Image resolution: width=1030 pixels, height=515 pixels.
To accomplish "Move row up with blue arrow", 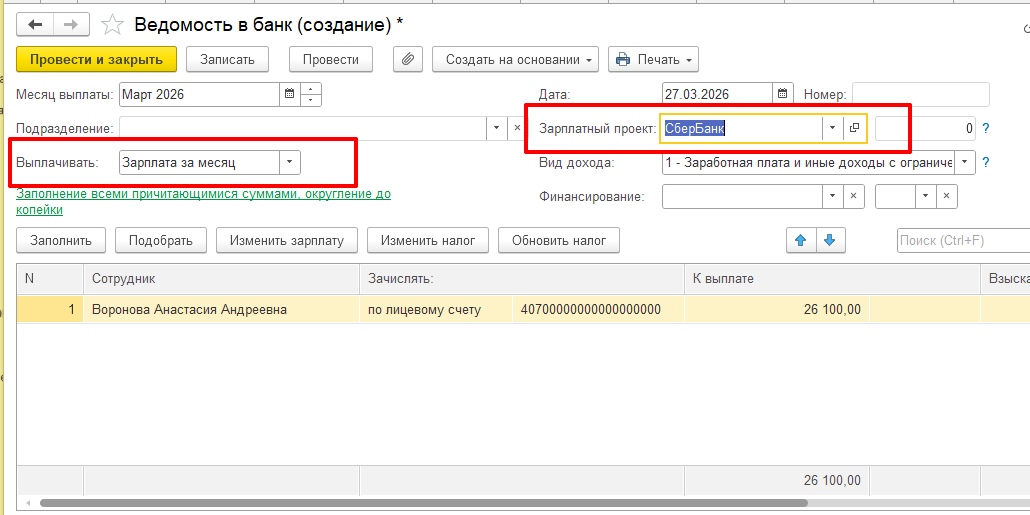I will 800,240.
